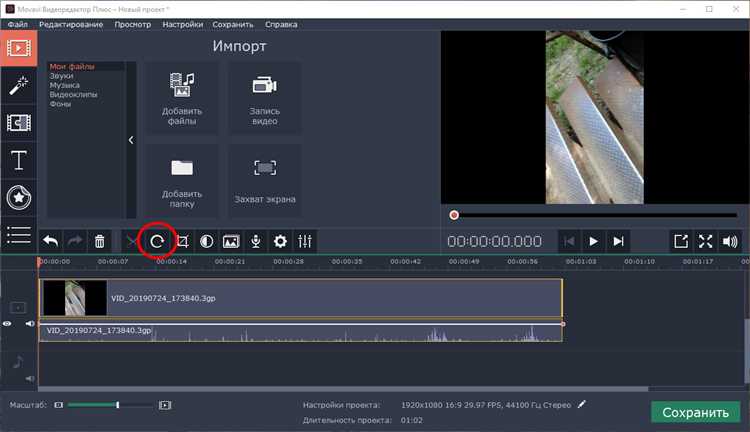Edit project settings with pencil icon

pyautogui.click(x=582, y=405)
